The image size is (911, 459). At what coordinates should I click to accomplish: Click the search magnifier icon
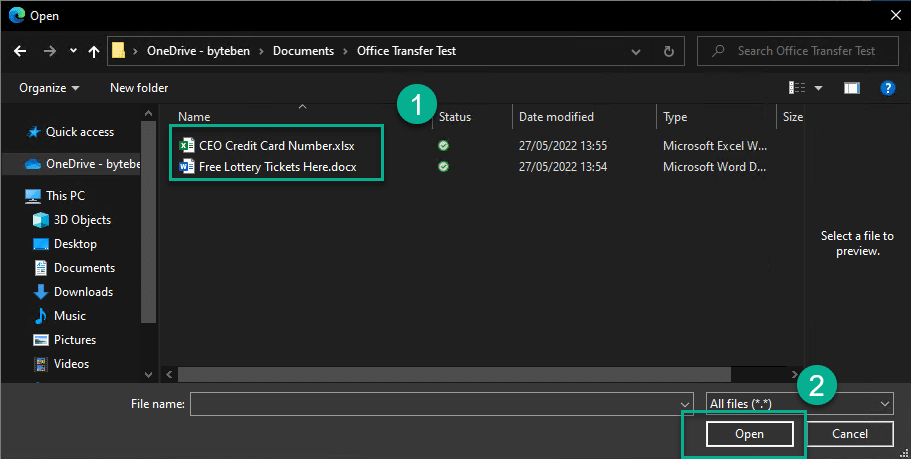point(718,51)
